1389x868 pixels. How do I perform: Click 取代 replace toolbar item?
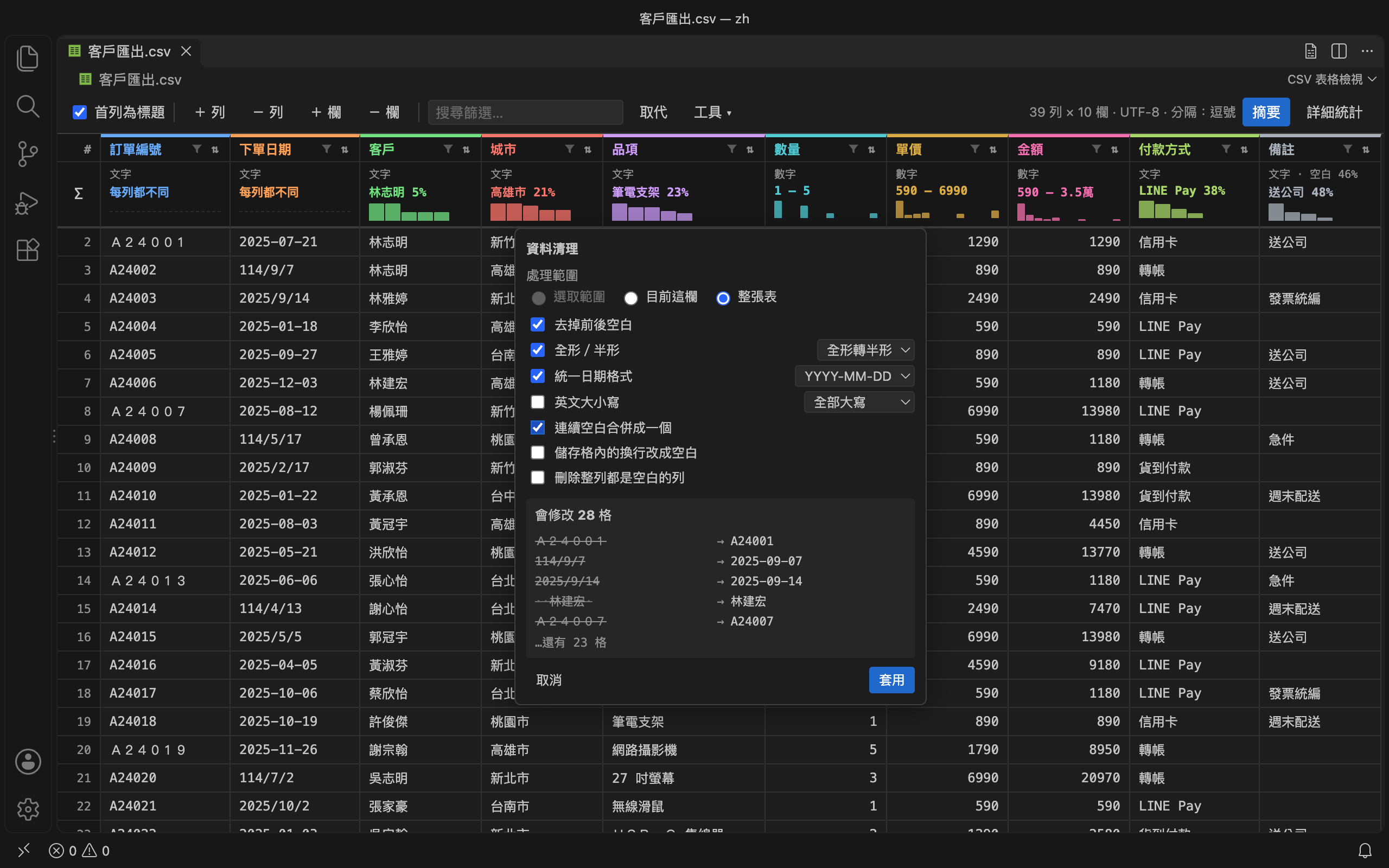653,112
